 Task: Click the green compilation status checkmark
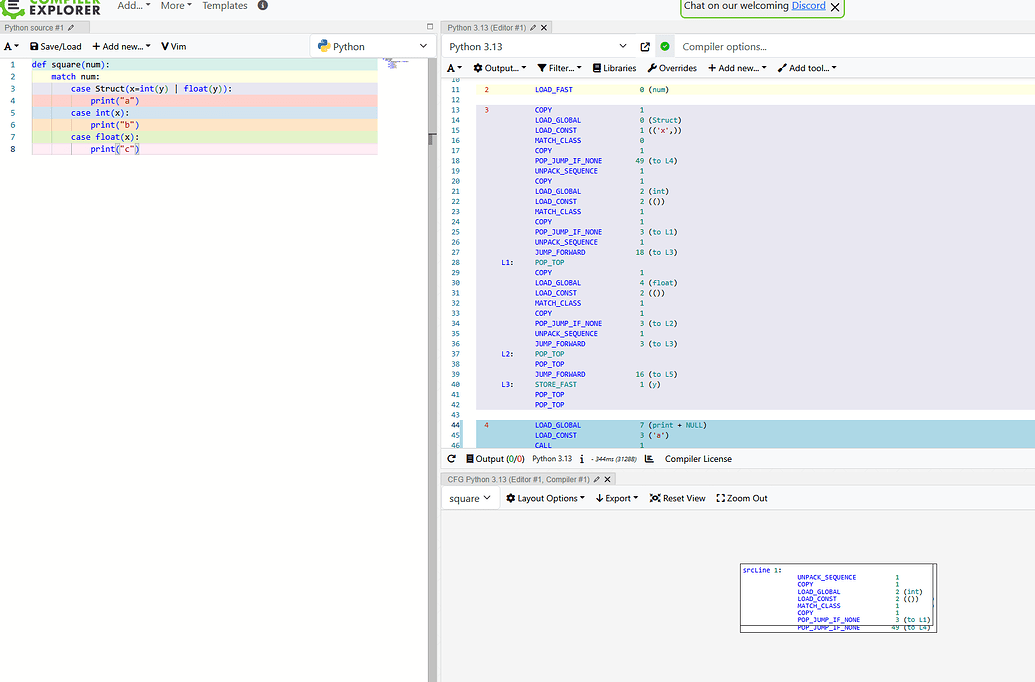click(666, 46)
